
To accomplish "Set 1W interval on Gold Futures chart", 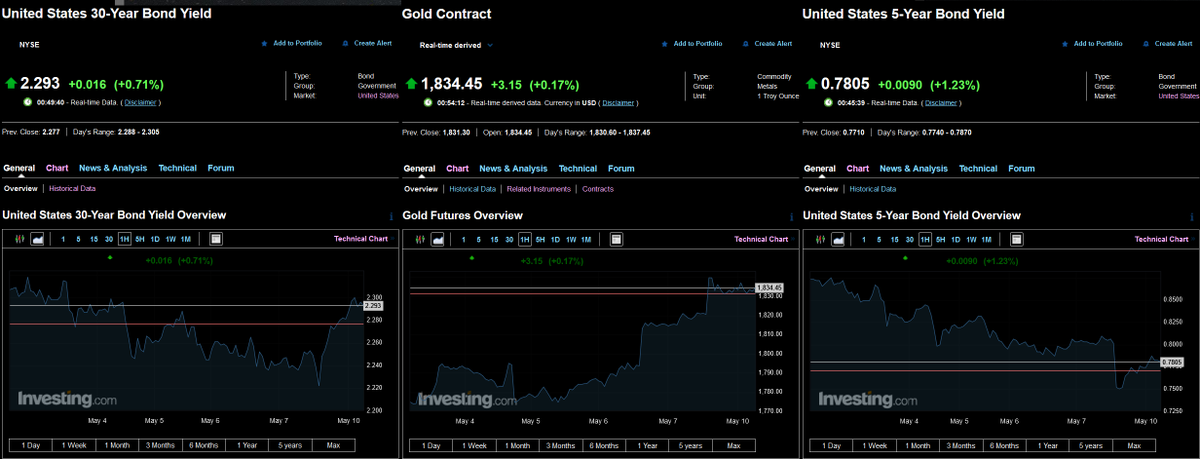I will 571,239.
